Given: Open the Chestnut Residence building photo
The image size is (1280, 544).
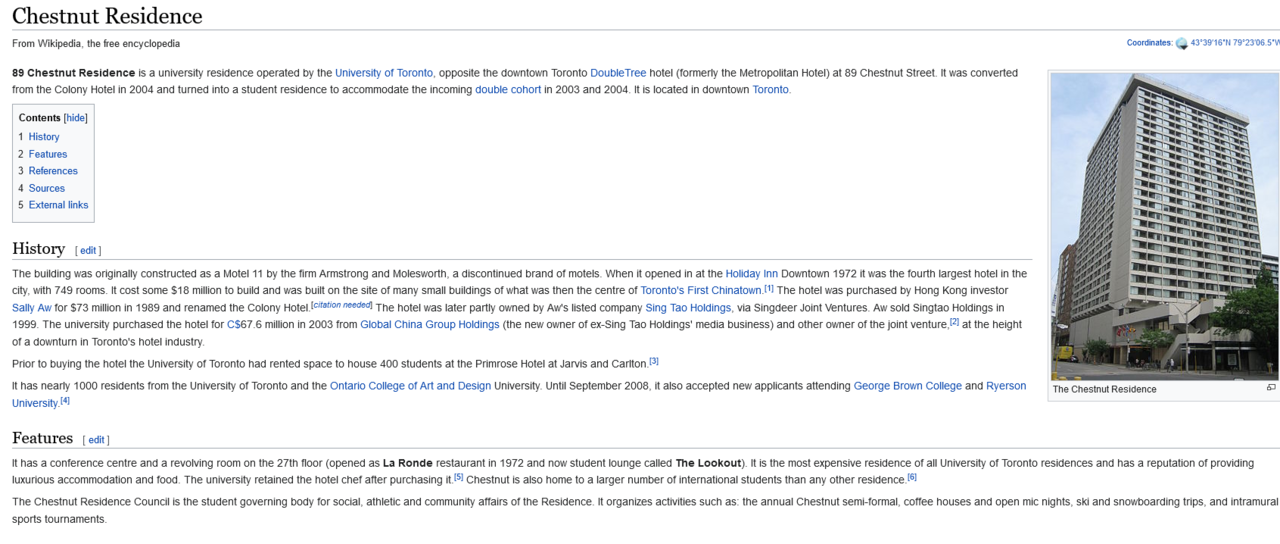Looking at the screenshot, I should click(1164, 226).
